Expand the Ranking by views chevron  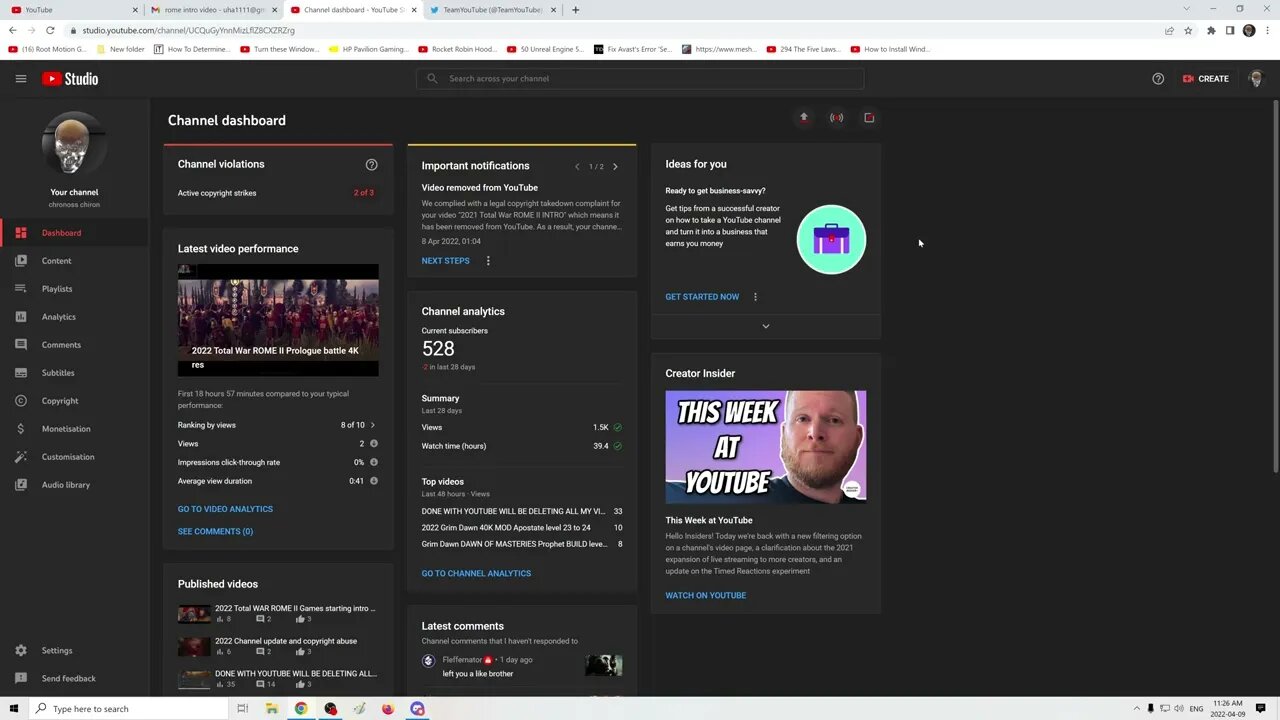point(373,425)
